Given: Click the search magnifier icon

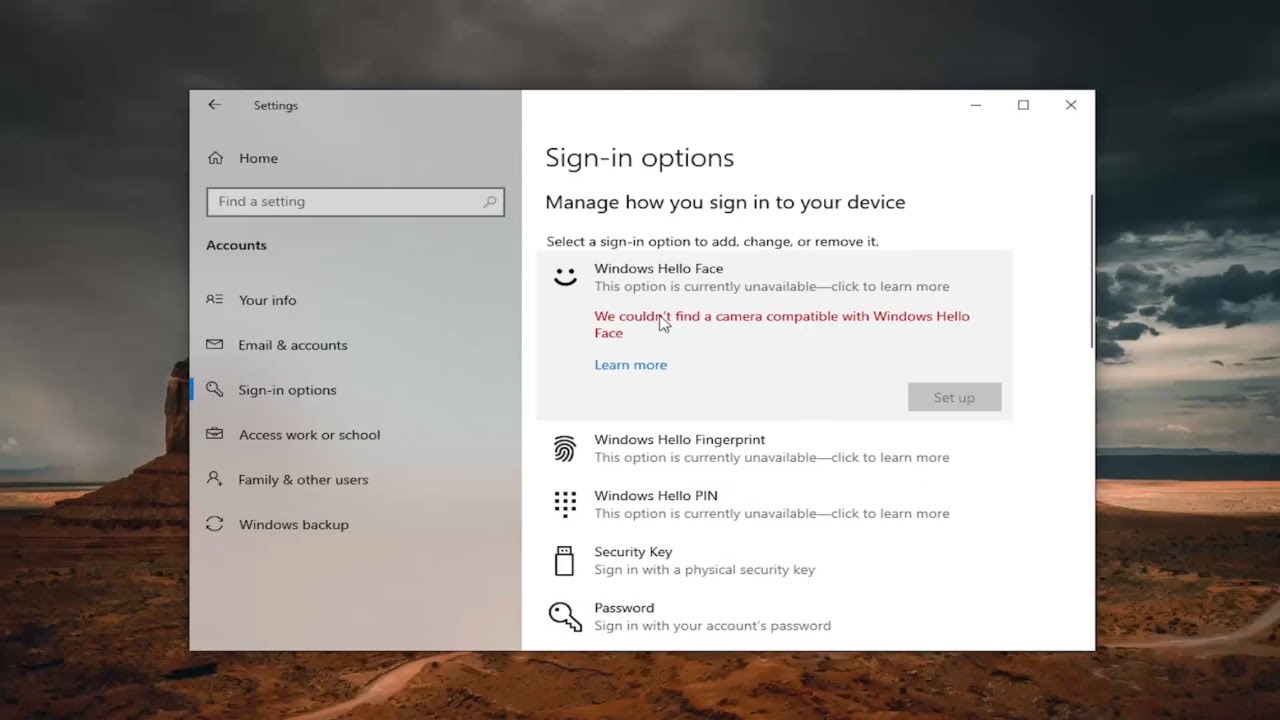Looking at the screenshot, I should coord(490,201).
